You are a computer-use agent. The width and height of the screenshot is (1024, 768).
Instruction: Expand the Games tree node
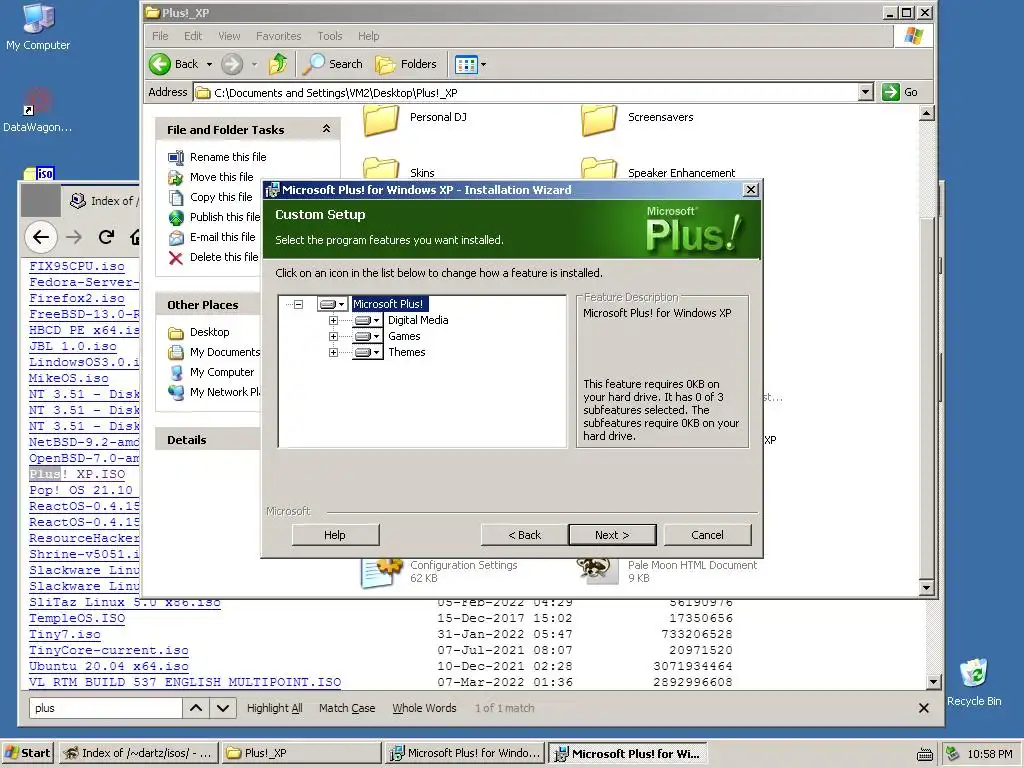pyautogui.click(x=333, y=336)
